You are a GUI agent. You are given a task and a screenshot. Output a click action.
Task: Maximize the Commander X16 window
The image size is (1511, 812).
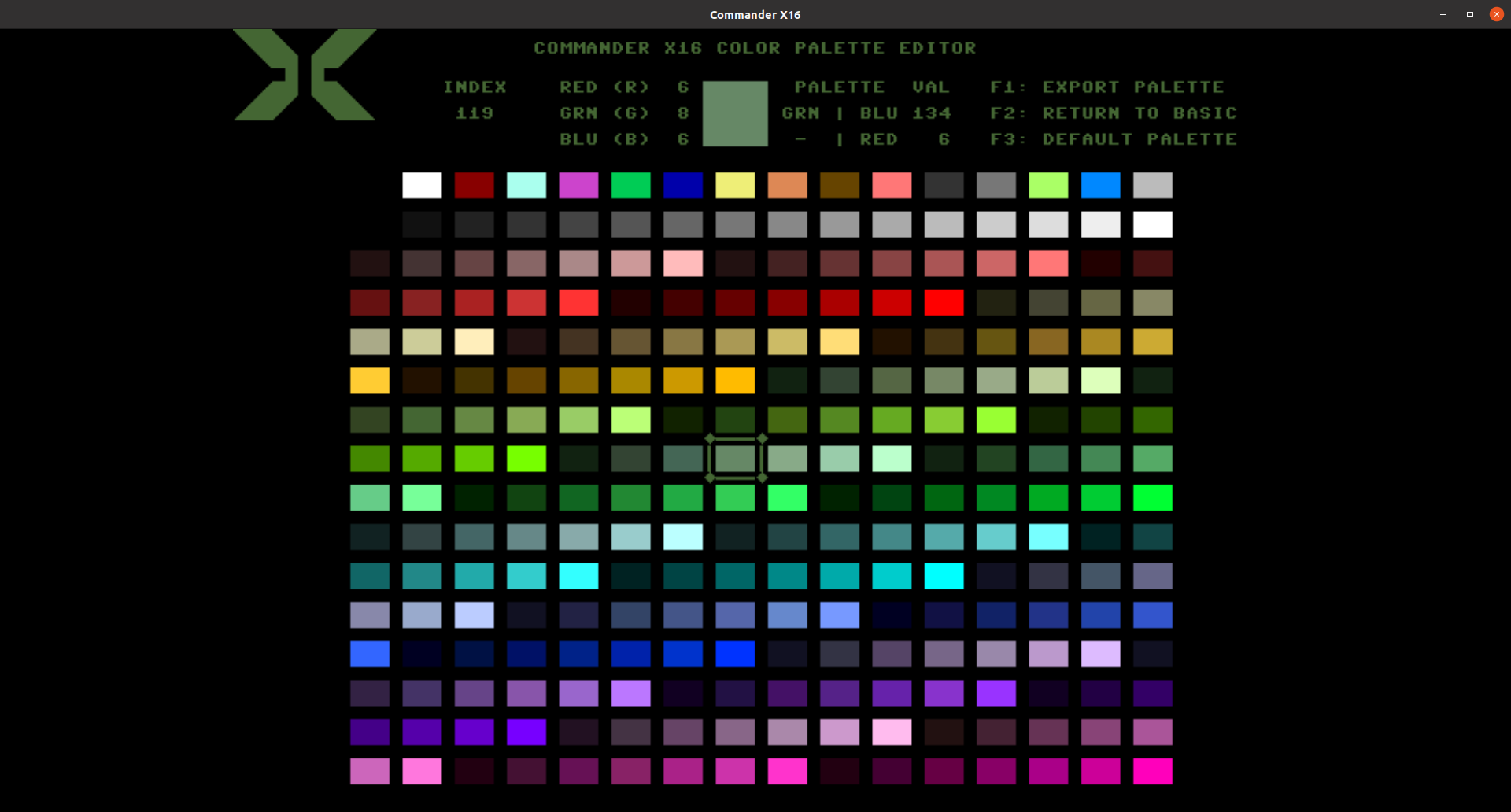[1470, 14]
